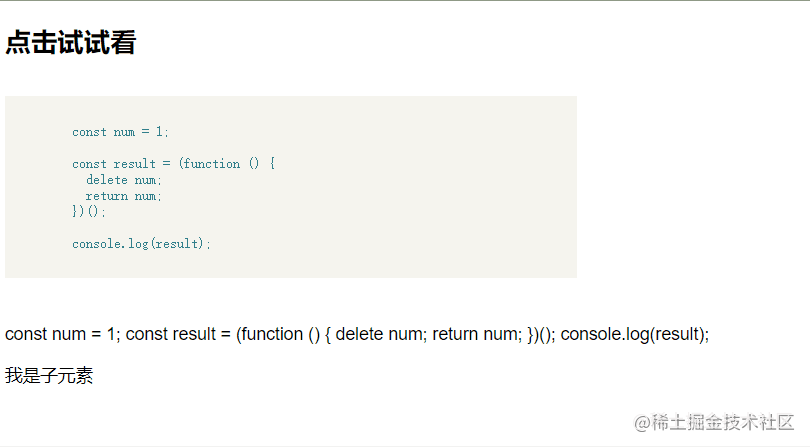810x447 pixels.
Task: Click the '(function ()' in the paragraph text
Action: [x=278, y=334]
